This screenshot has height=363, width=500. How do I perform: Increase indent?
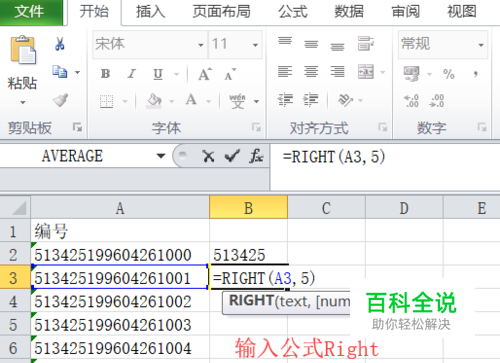point(311,100)
